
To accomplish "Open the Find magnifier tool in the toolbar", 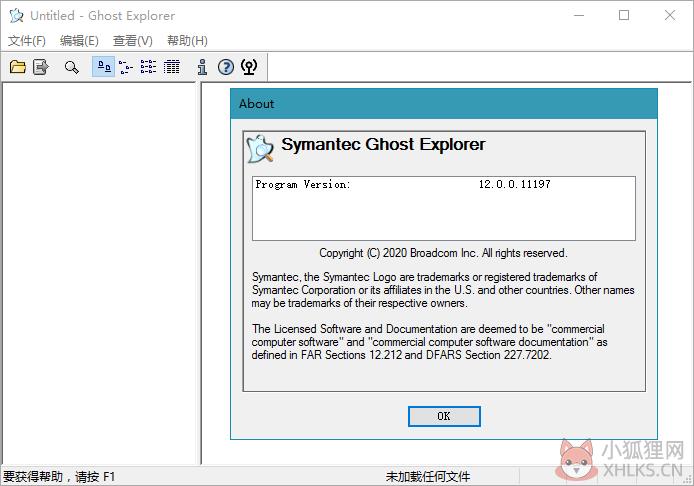I will point(71,67).
